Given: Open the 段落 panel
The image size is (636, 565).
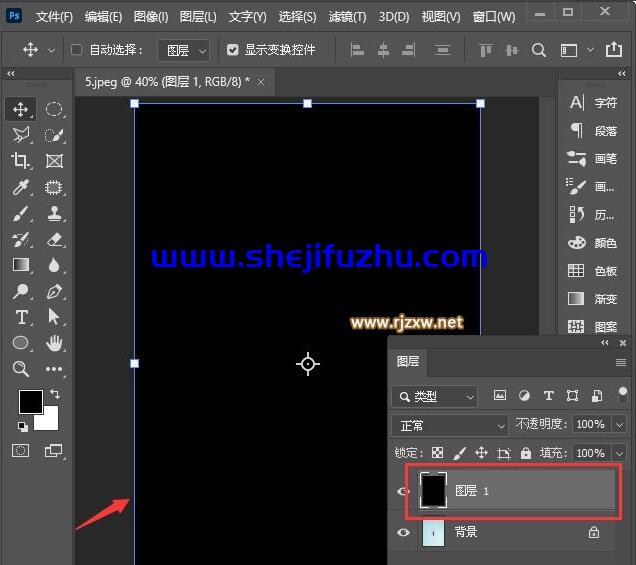Looking at the screenshot, I should (593, 131).
